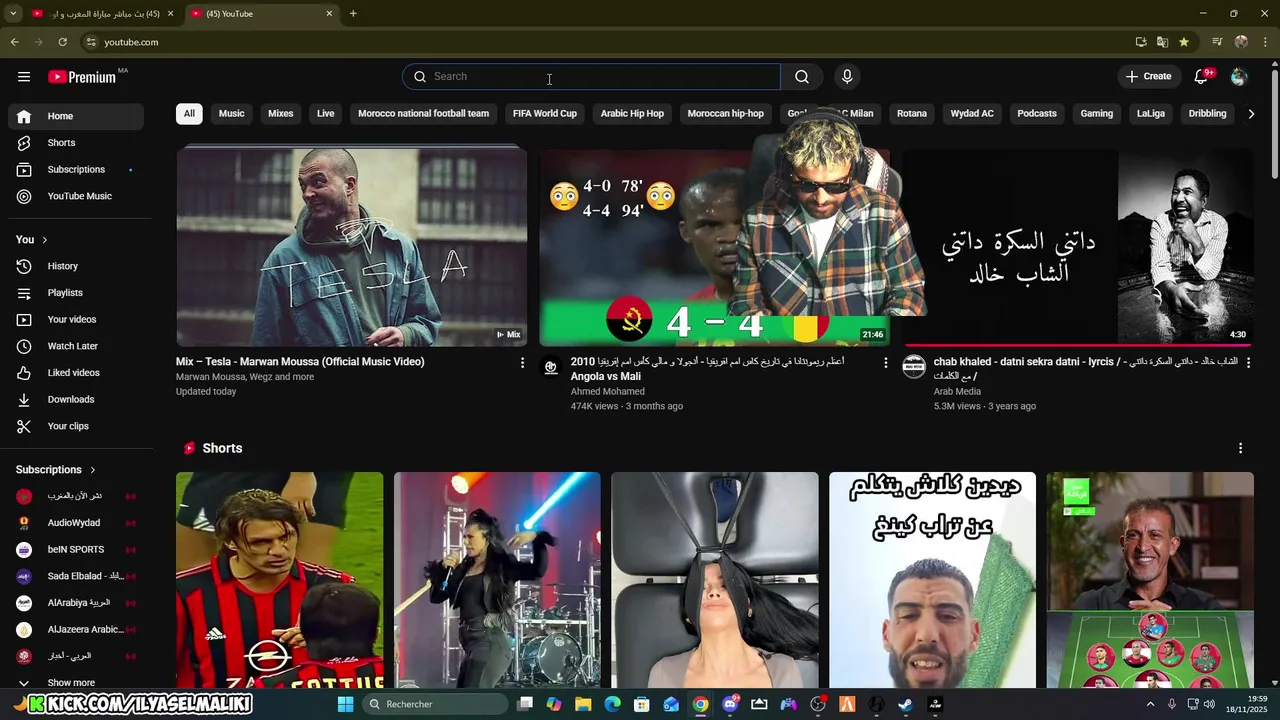The width and height of the screenshot is (1280, 720).
Task: Play the Tesla Marwan Moussa mix thumbnail
Action: point(352,247)
